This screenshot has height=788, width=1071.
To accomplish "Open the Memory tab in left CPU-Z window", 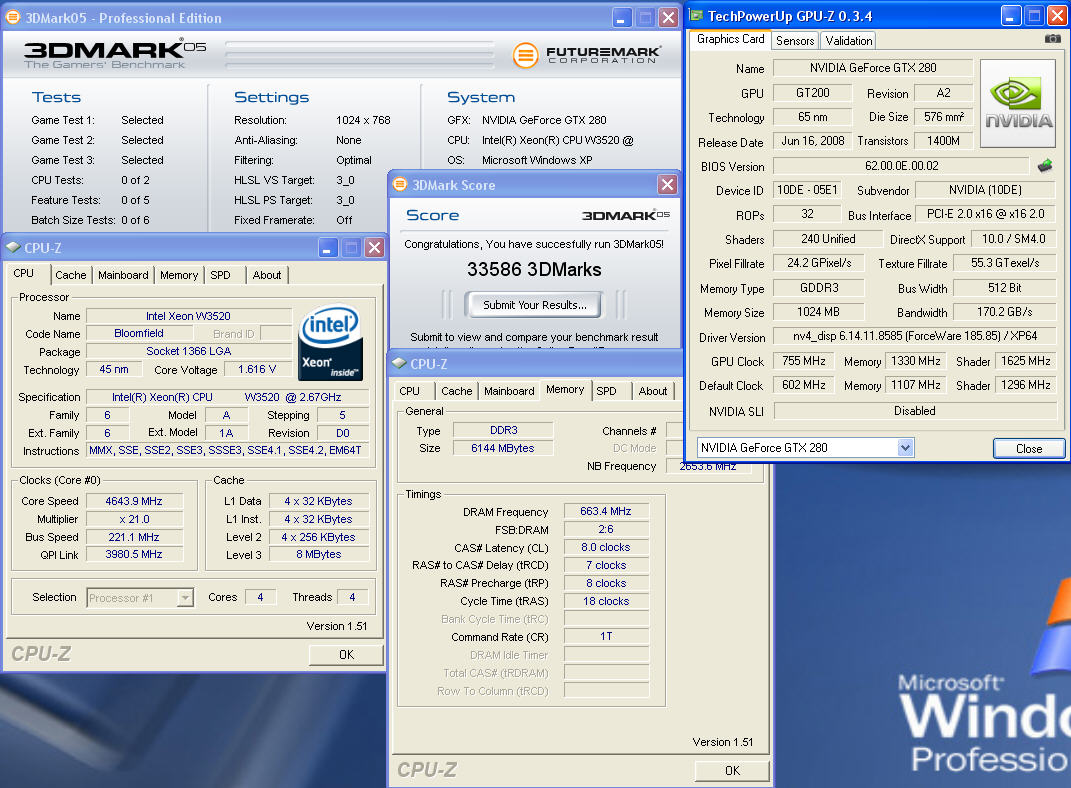I will coord(179,275).
